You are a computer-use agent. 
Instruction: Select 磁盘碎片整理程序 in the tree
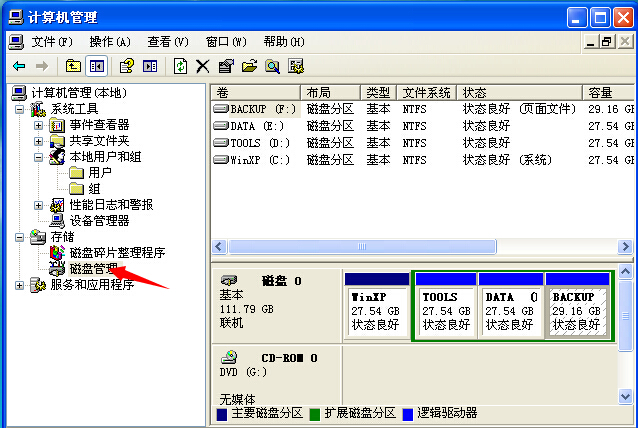pyautogui.click(x=116, y=253)
